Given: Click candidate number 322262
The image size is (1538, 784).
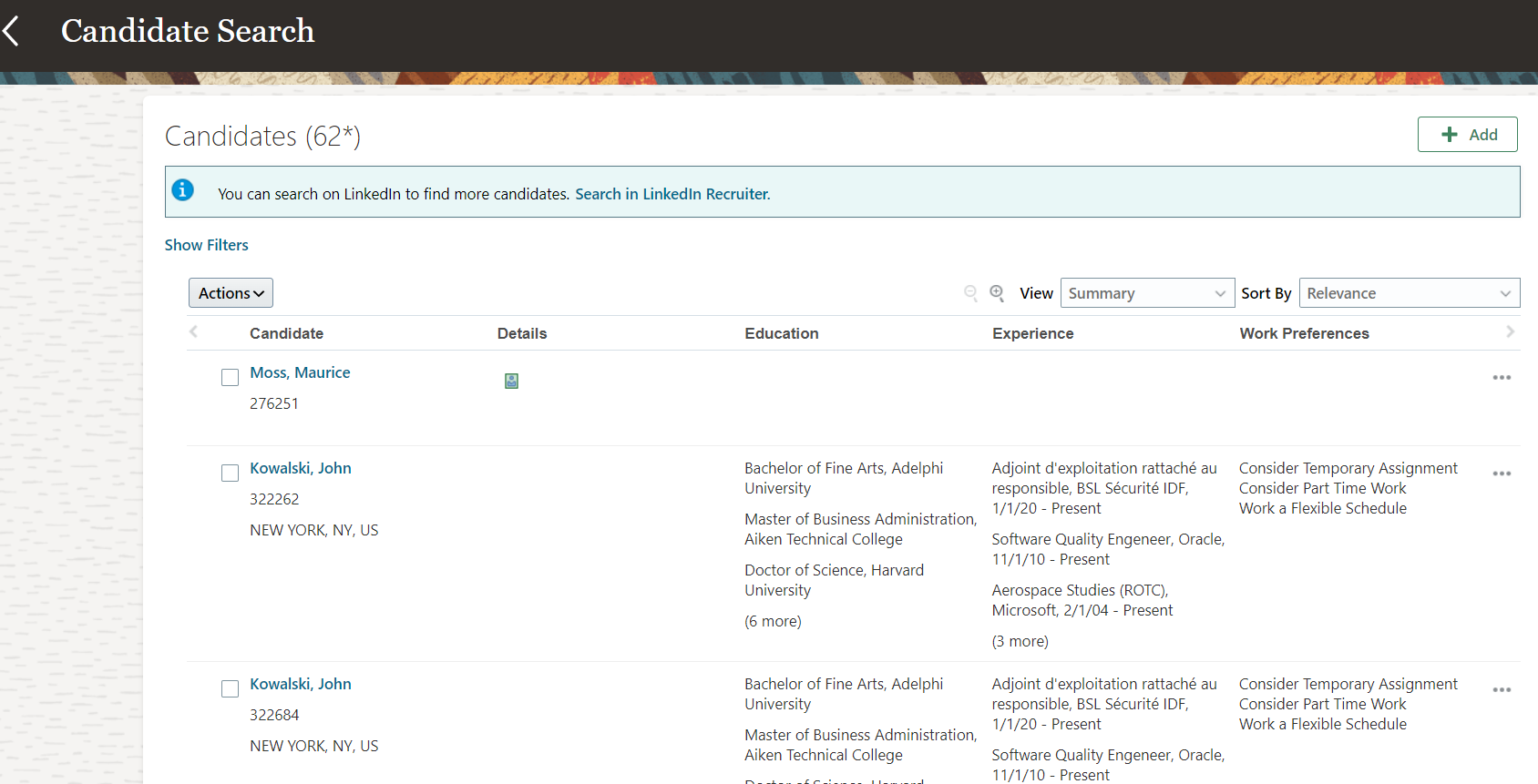Looking at the screenshot, I should 274,499.
